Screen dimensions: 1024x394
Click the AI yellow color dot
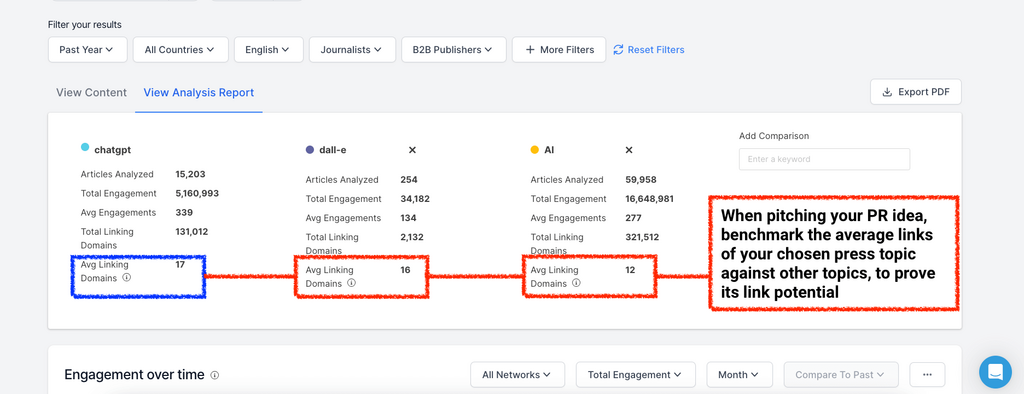pos(534,150)
